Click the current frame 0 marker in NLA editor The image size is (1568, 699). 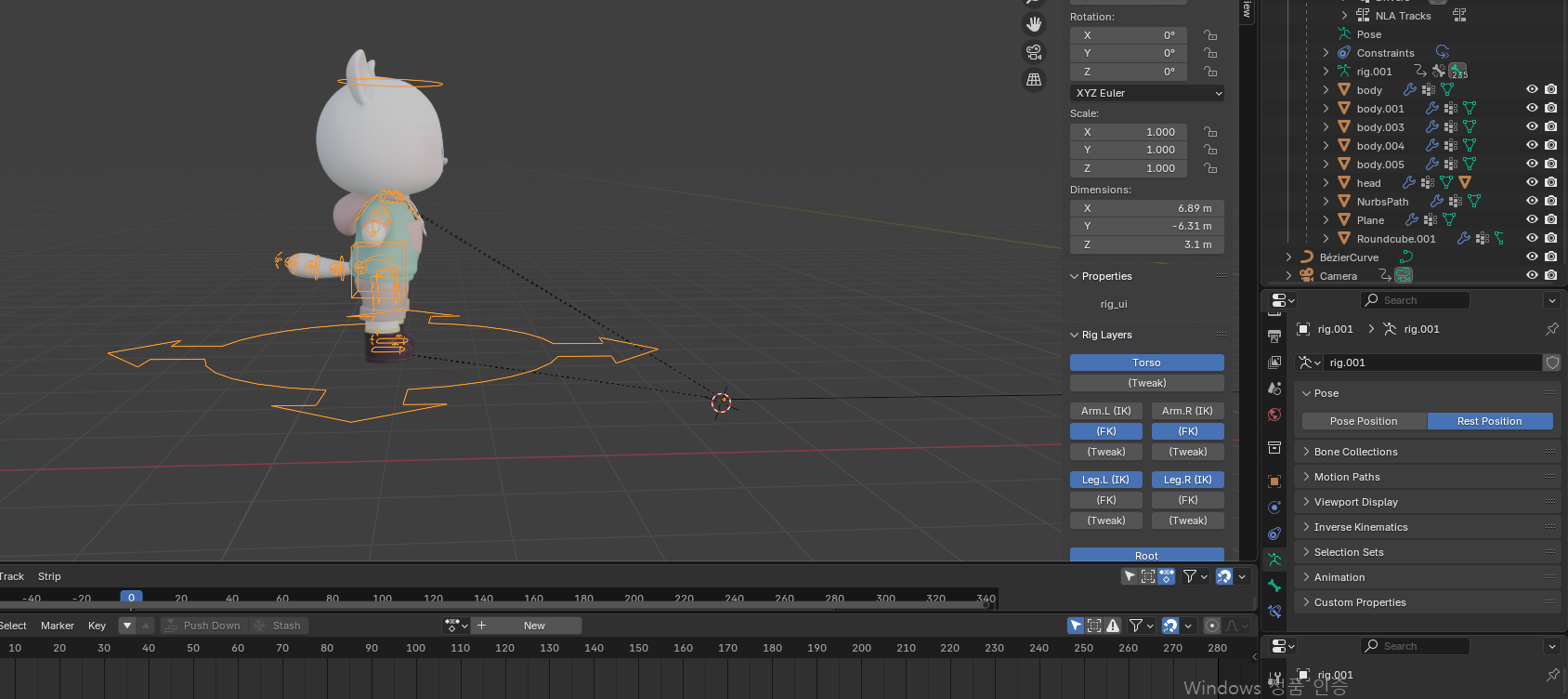tap(131, 598)
